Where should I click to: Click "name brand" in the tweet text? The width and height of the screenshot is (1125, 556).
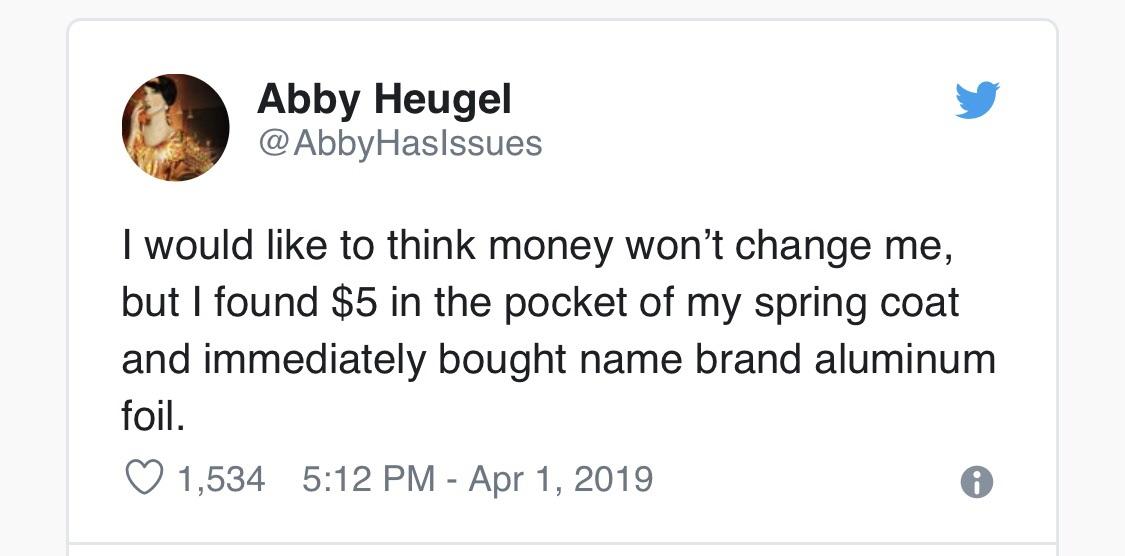[x=692, y=359]
